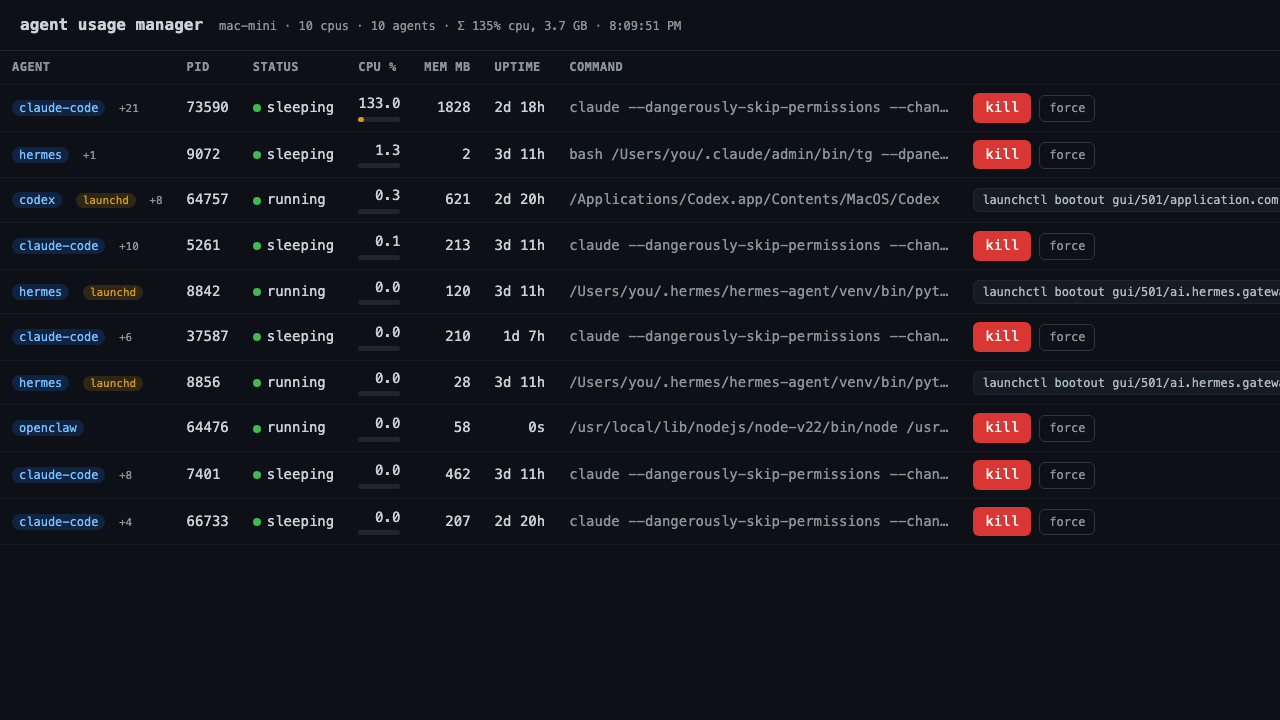Click the Codex.app command path
Image resolution: width=1280 pixels, height=720 pixels.
[x=754, y=199]
